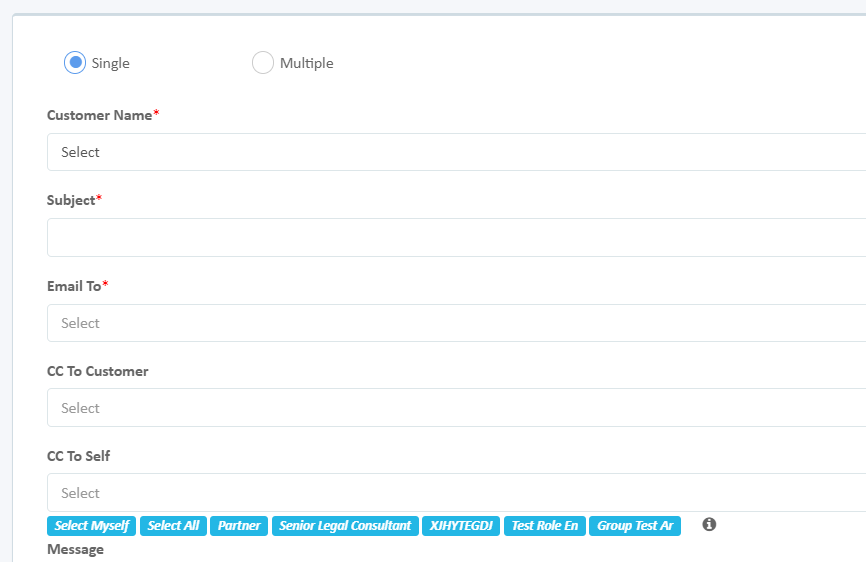Click the Subject input field

pyautogui.click(x=456, y=237)
